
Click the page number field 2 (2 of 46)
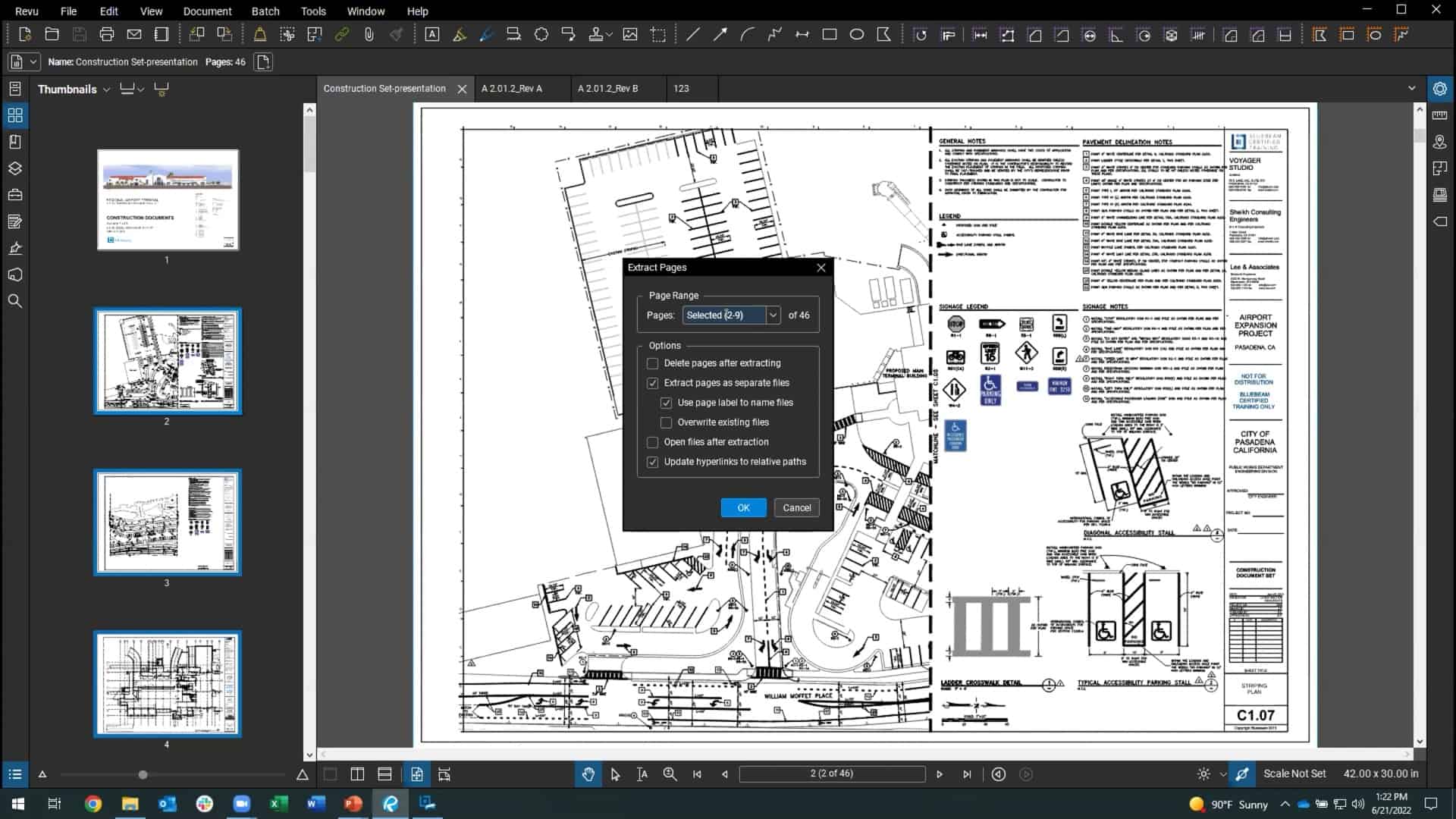tap(832, 774)
